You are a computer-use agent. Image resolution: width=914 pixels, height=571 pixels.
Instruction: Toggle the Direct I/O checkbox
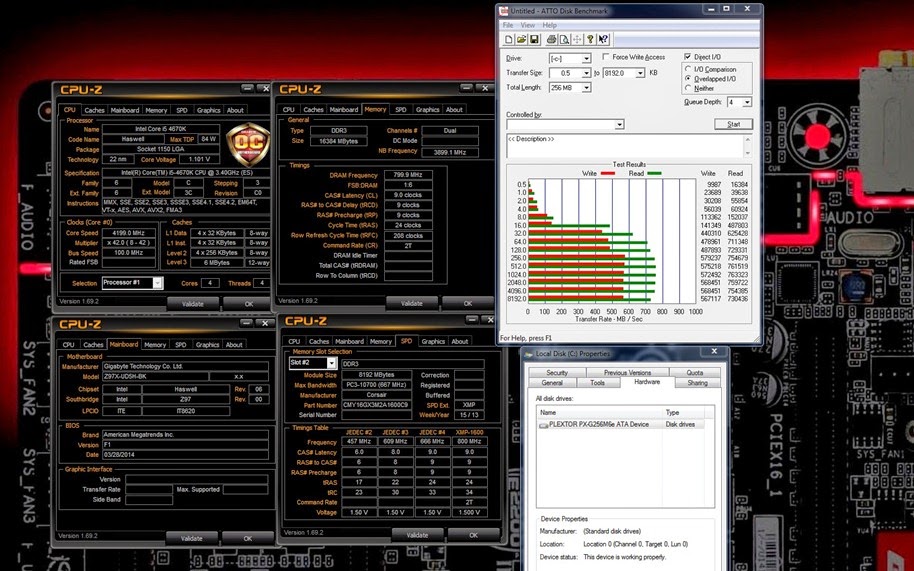point(688,57)
